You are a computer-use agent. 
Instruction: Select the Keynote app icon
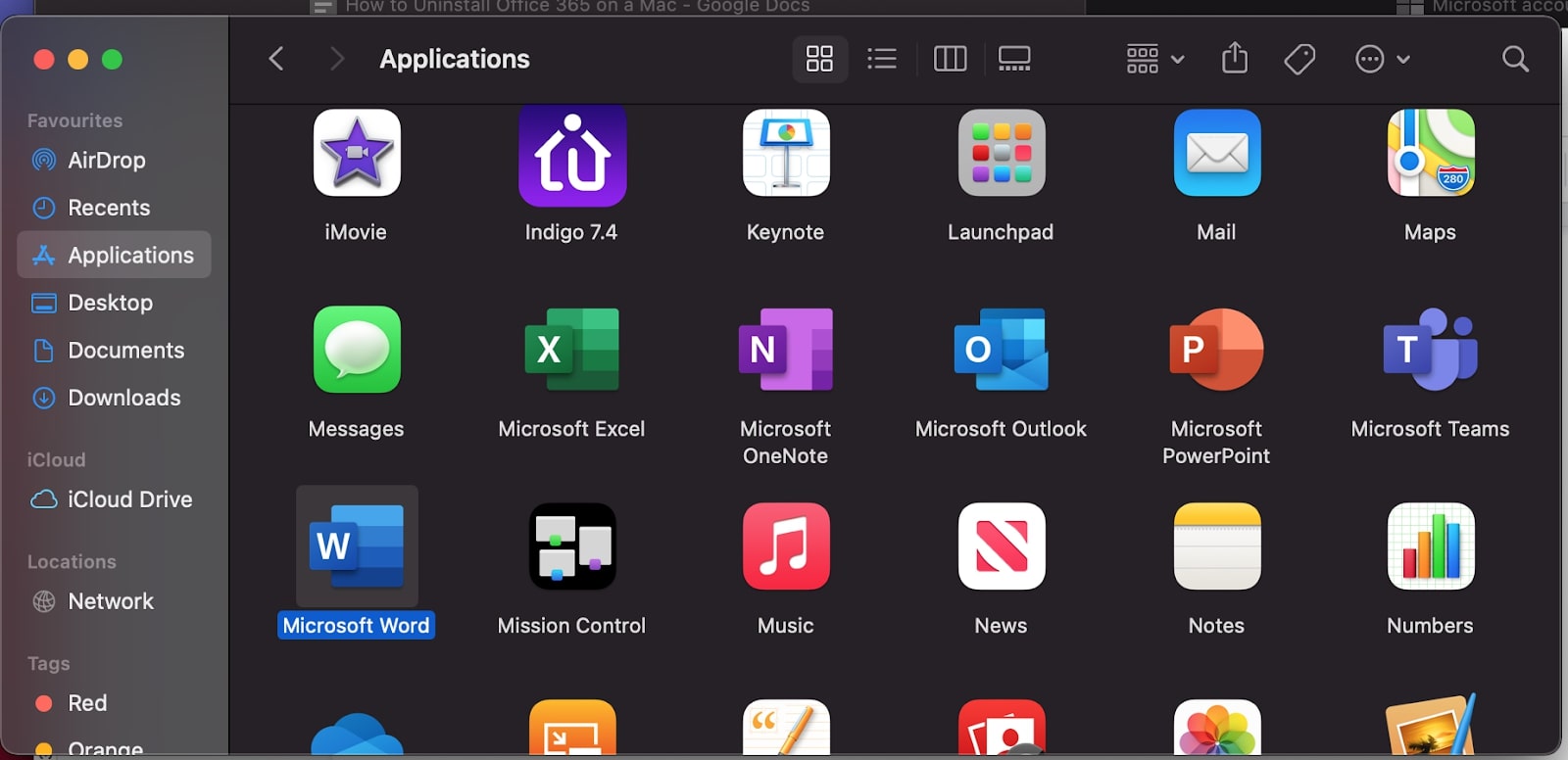pos(786,153)
